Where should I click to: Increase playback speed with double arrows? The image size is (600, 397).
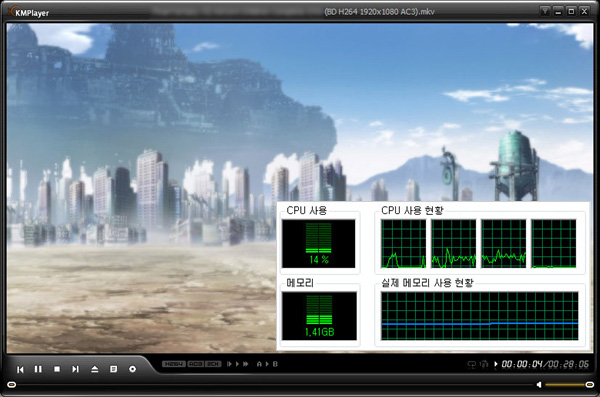click(245, 364)
